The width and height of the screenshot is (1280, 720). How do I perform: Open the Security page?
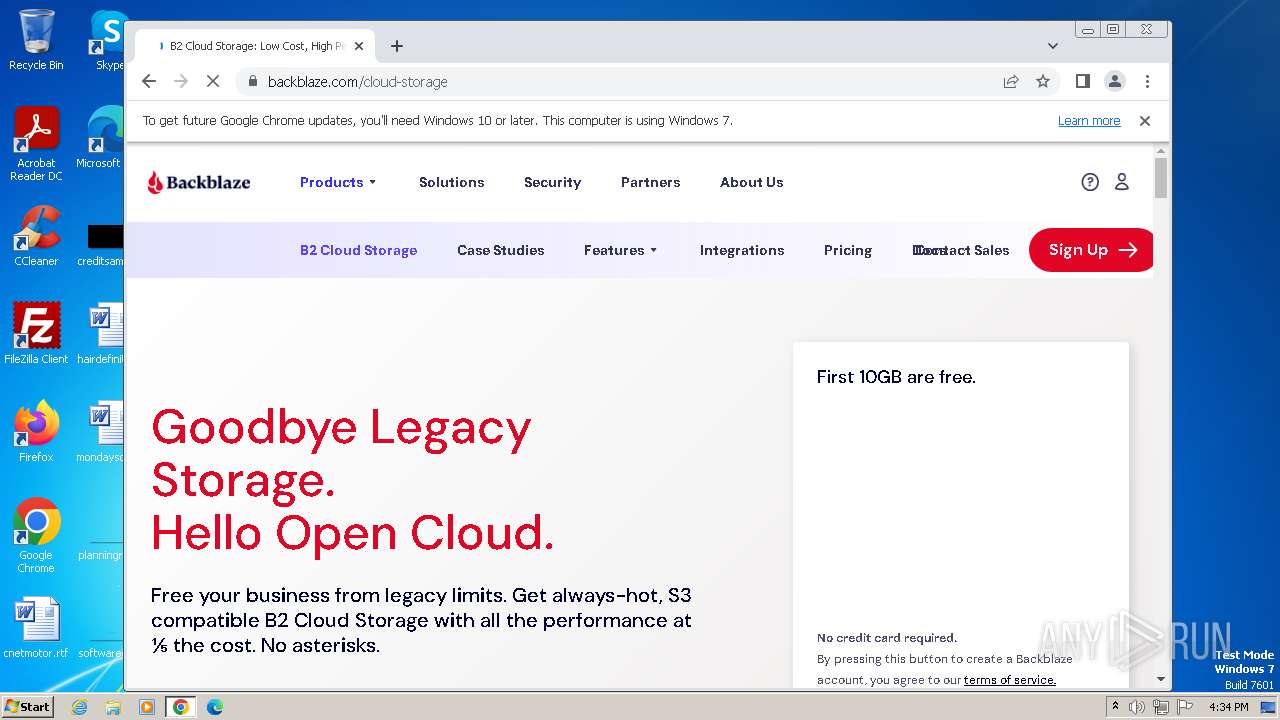coord(552,182)
